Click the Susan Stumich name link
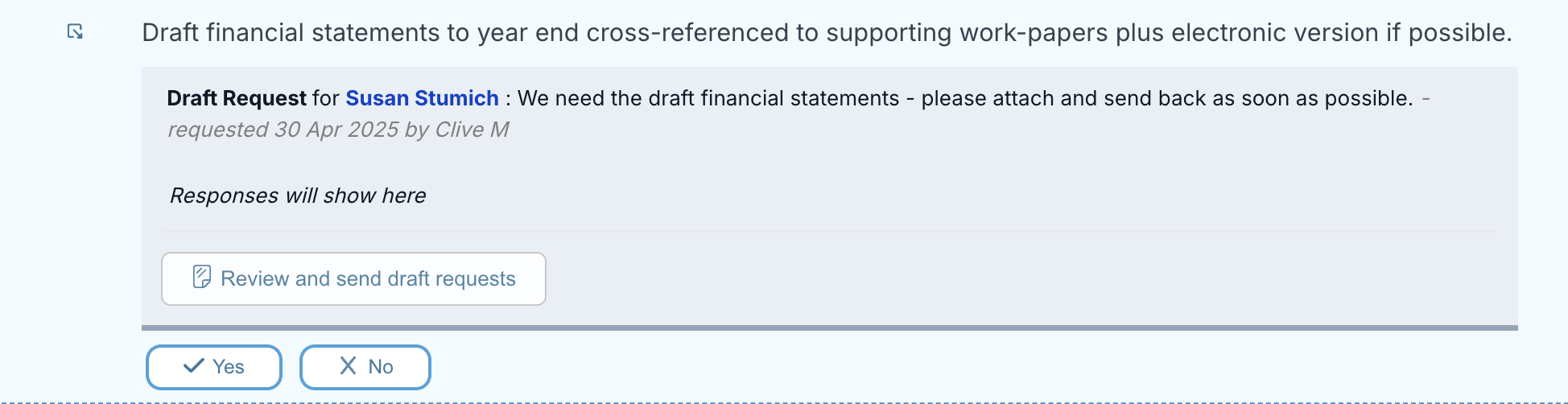This screenshot has width=1568, height=404. coord(422,98)
